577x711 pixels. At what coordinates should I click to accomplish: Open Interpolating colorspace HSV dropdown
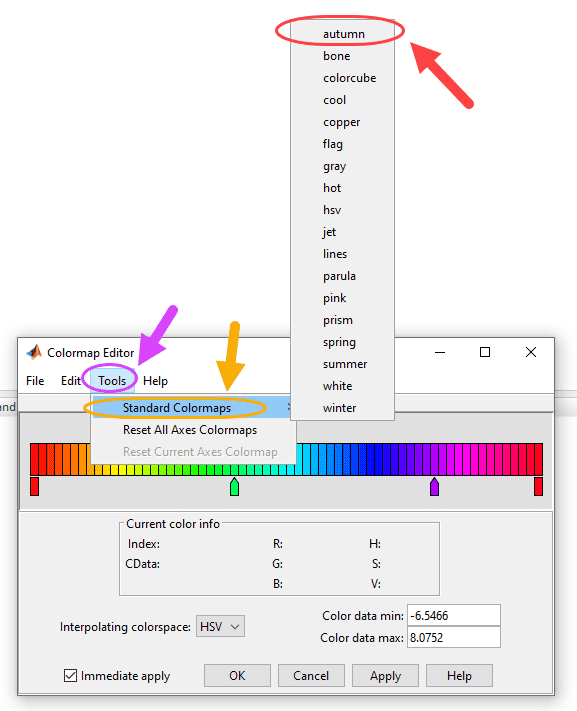220,626
